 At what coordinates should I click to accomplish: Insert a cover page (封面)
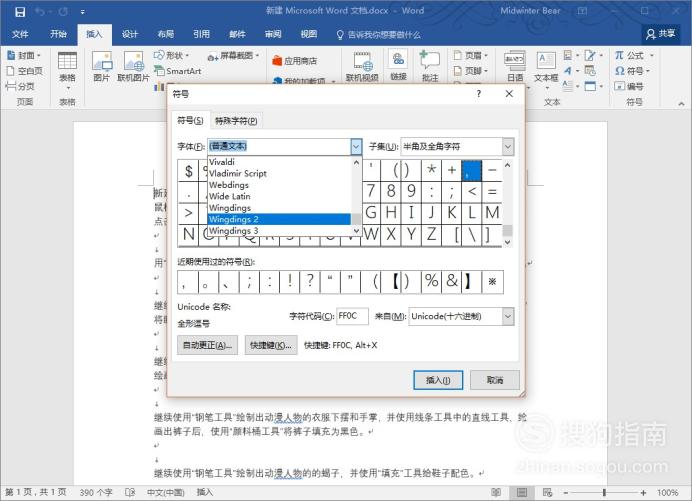pyautogui.click(x=24, y=56)
